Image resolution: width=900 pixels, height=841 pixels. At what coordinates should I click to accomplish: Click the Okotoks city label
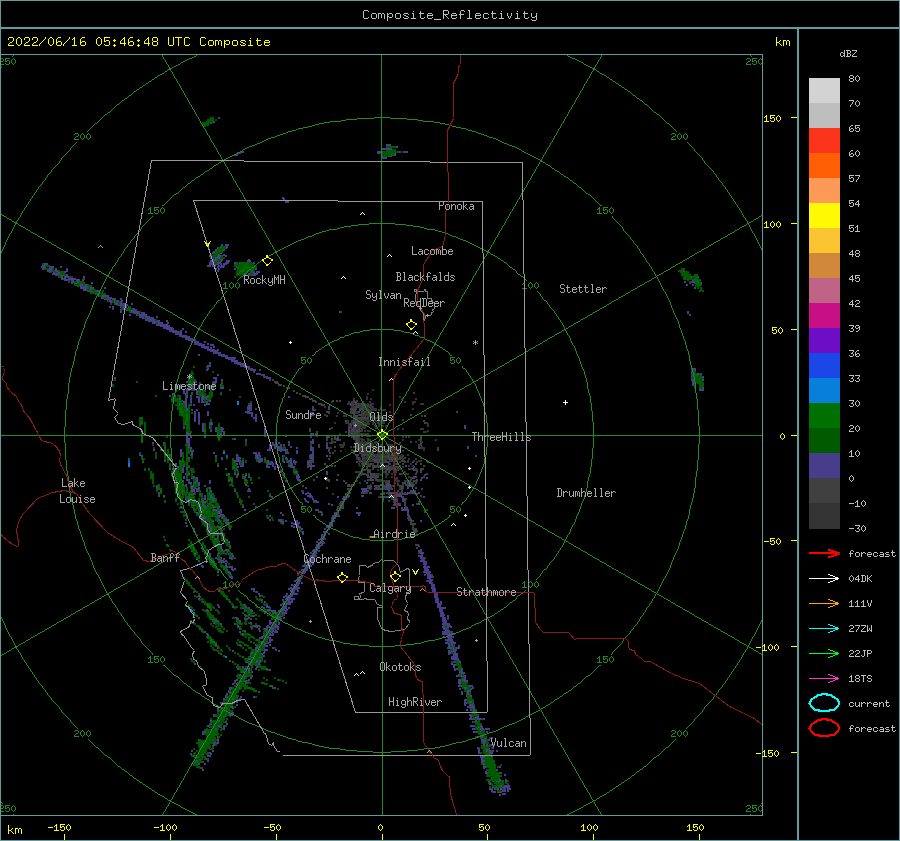pos(400,667)
